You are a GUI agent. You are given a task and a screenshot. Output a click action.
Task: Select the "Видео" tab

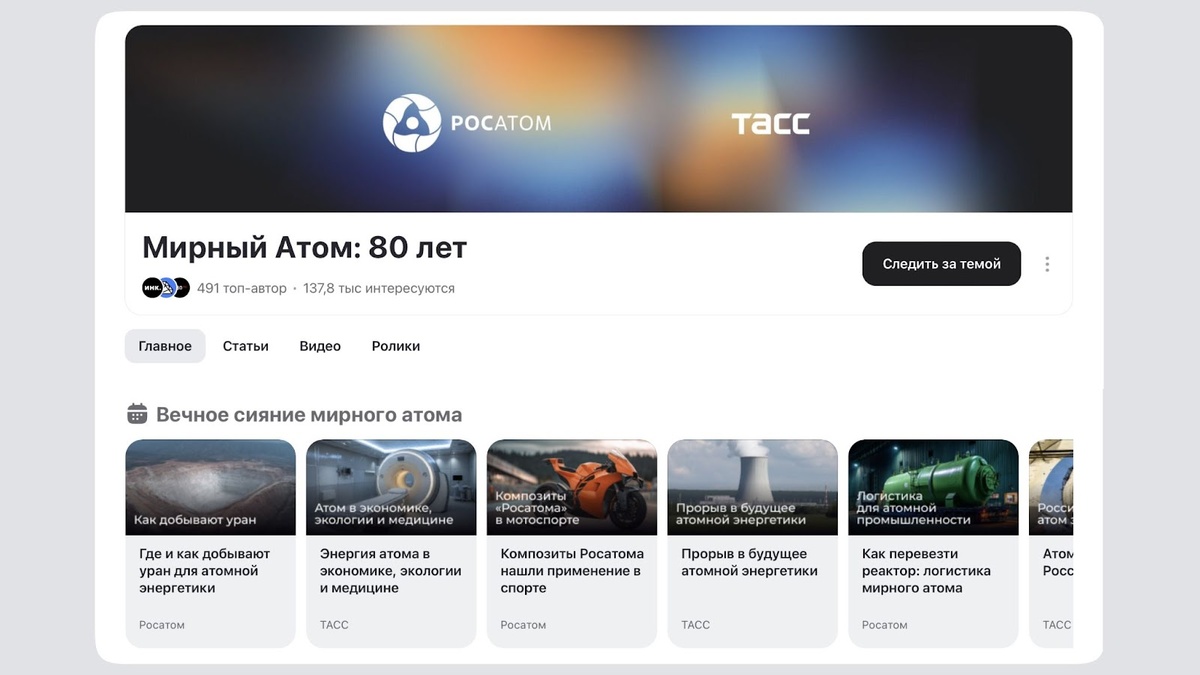point(320,346)
